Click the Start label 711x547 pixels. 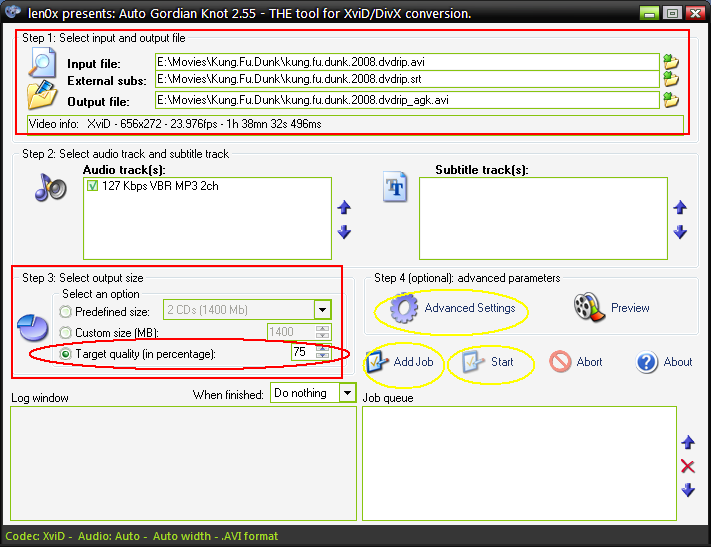(502, 362)
